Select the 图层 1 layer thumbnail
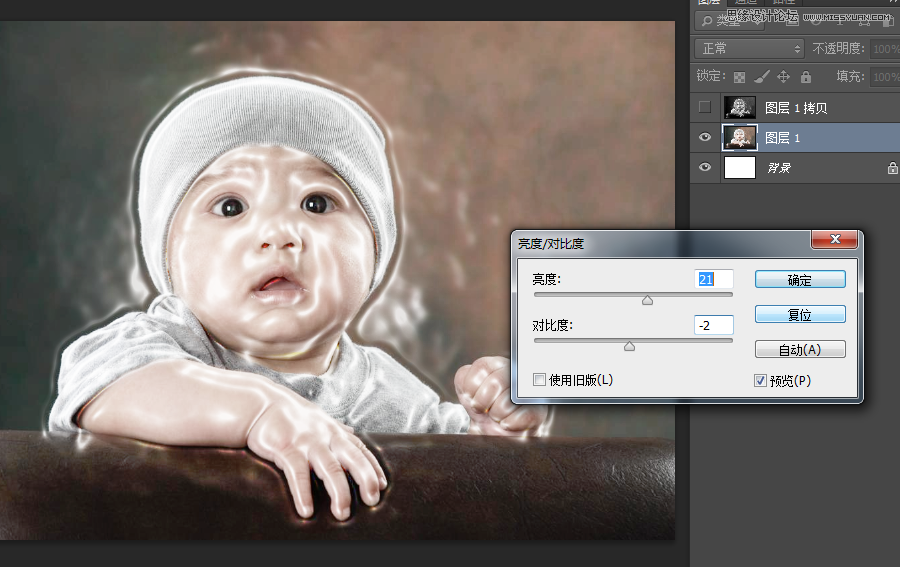900x567 pixels. (x=740, y=138)
